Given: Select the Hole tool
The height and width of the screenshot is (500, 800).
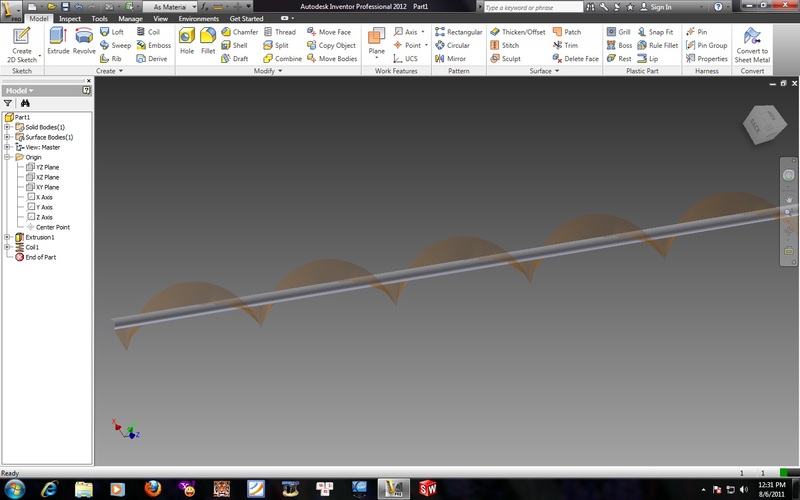Looking at the screenshot, I should coord(187,41).
